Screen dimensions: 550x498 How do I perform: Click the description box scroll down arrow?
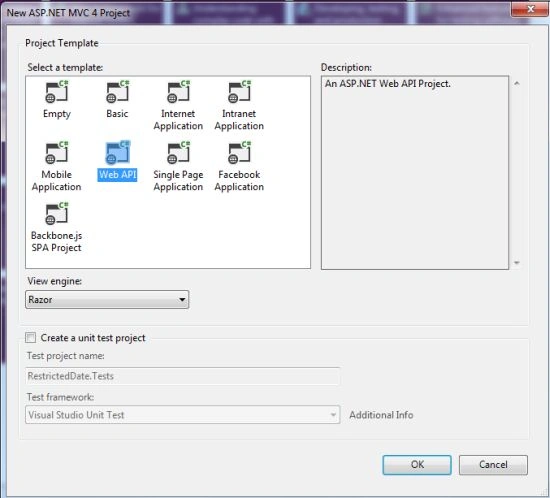coord(517,262)
